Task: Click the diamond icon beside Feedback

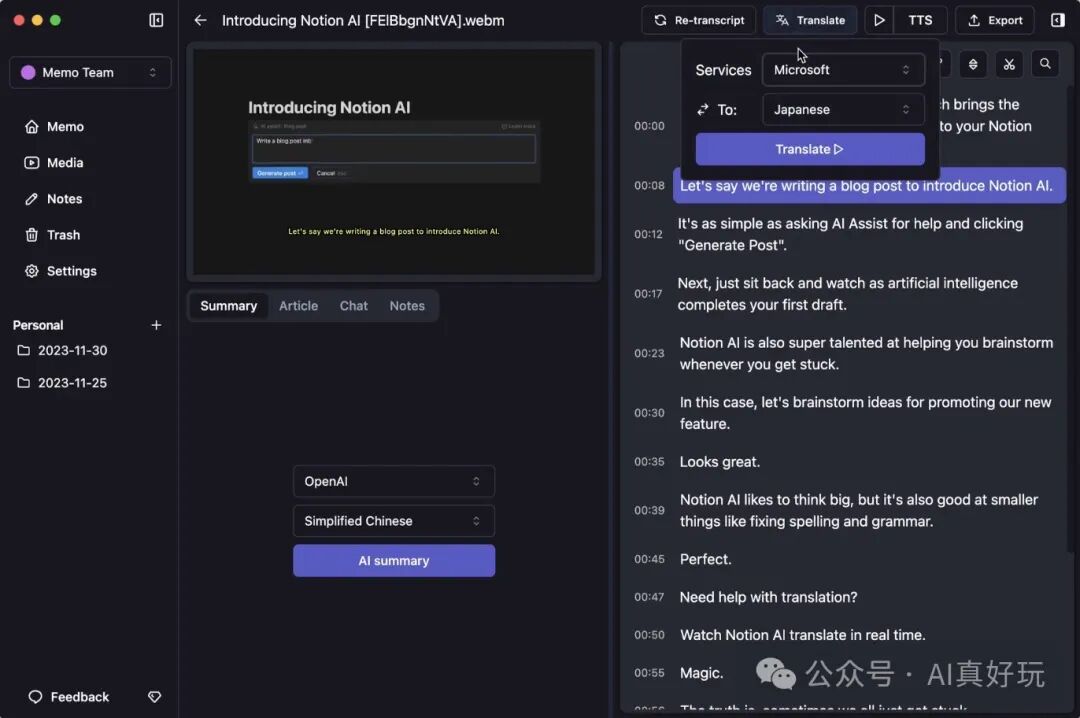Action: point(154,697)
